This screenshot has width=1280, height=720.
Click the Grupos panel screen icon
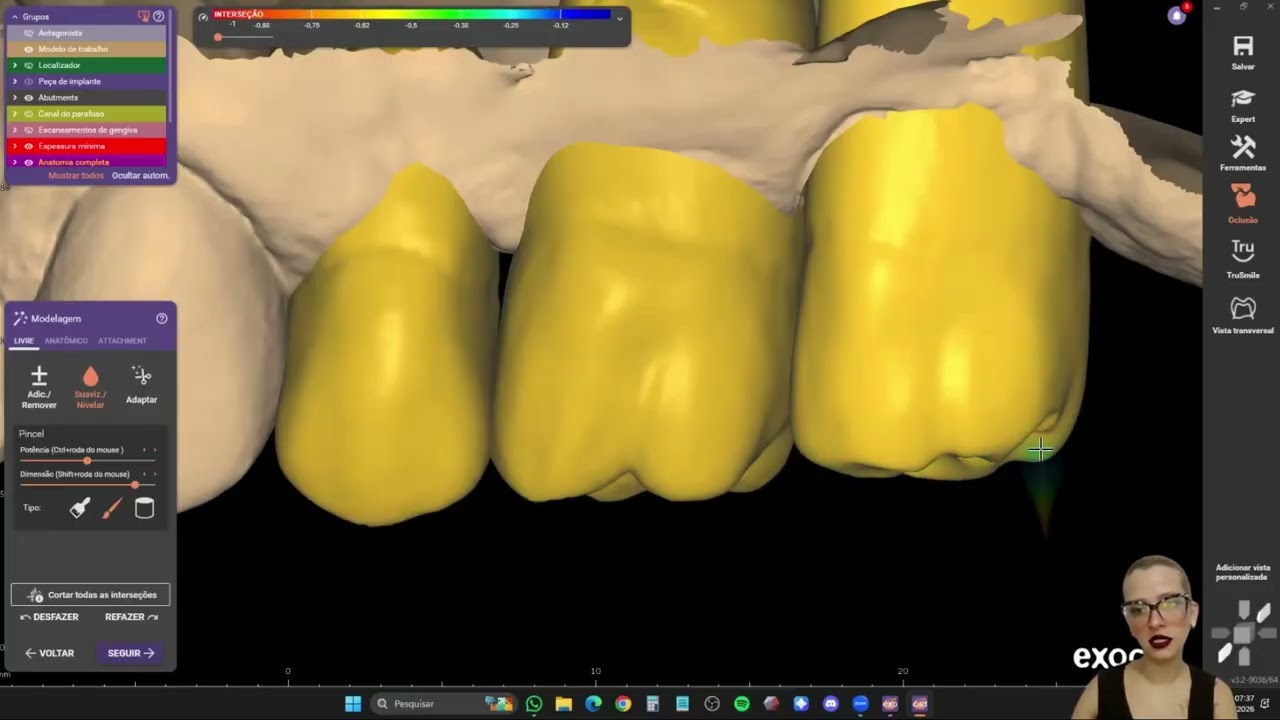coord(144,16)
